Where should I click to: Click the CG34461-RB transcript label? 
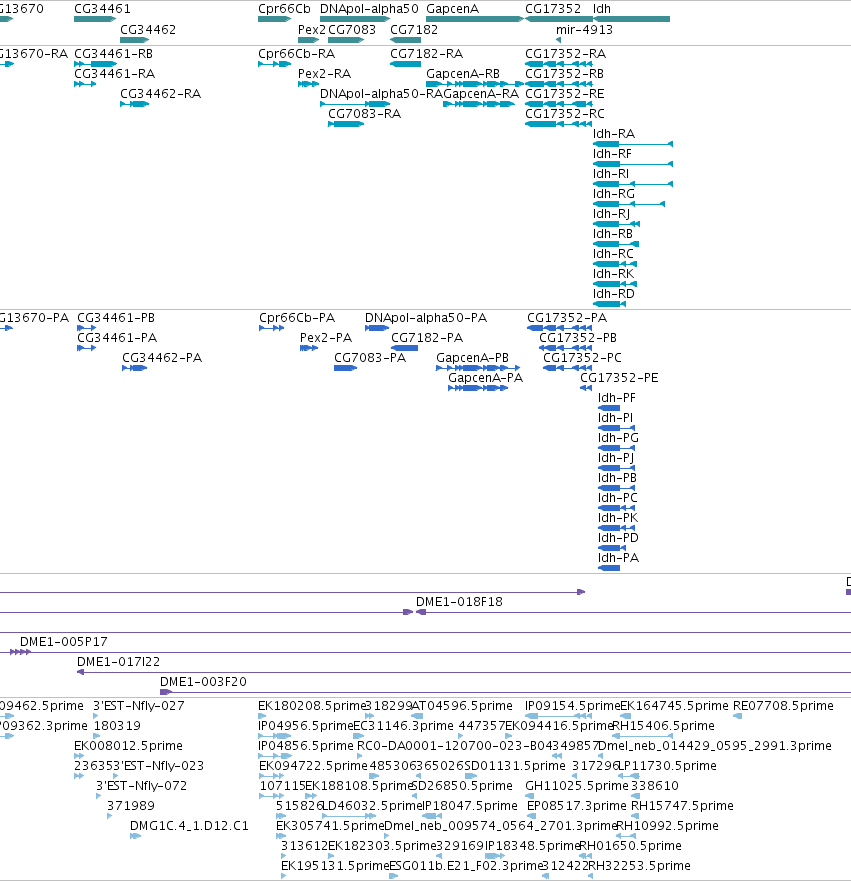(x=113, y=53)
